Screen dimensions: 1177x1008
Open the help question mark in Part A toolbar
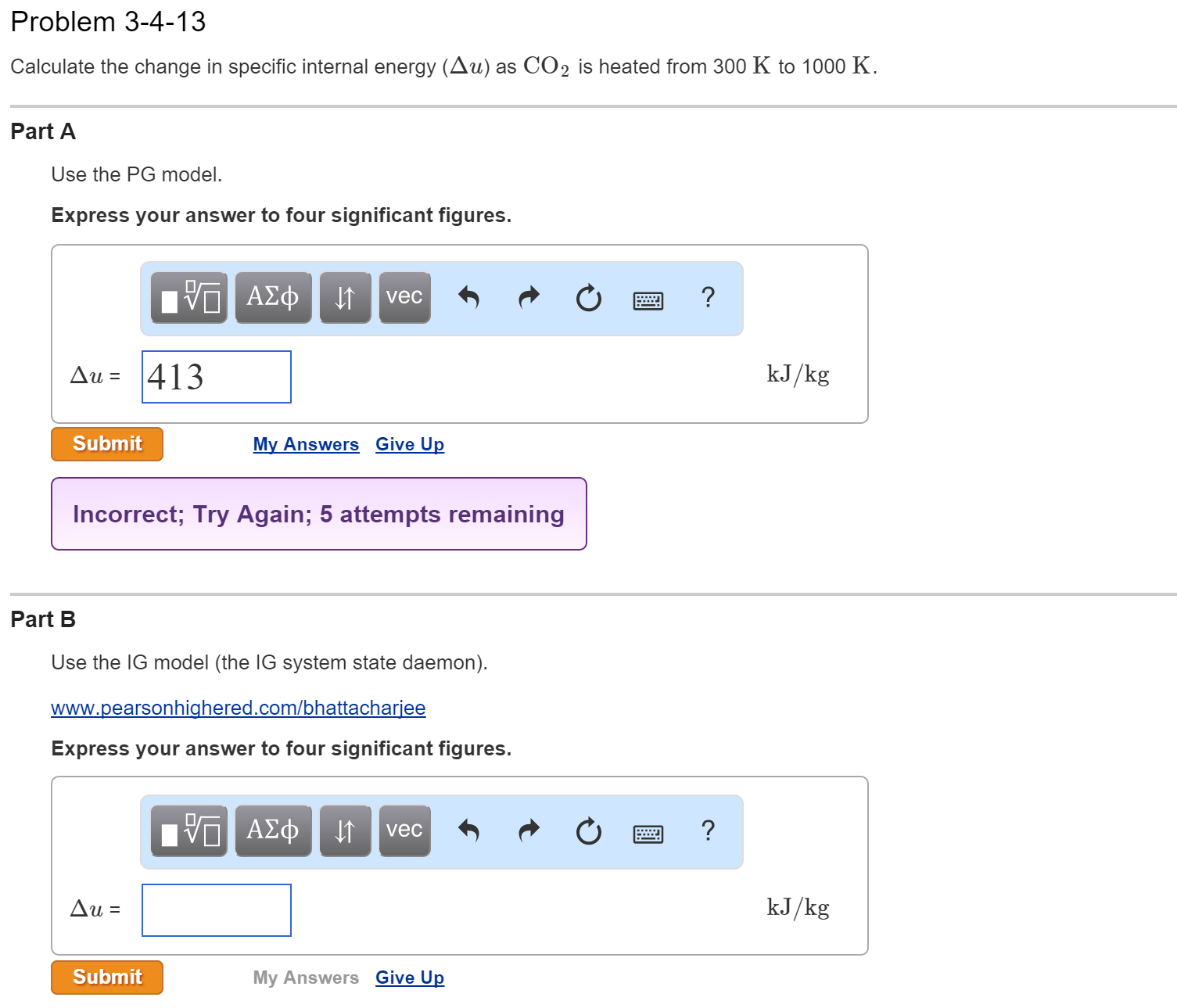point(708,297)
